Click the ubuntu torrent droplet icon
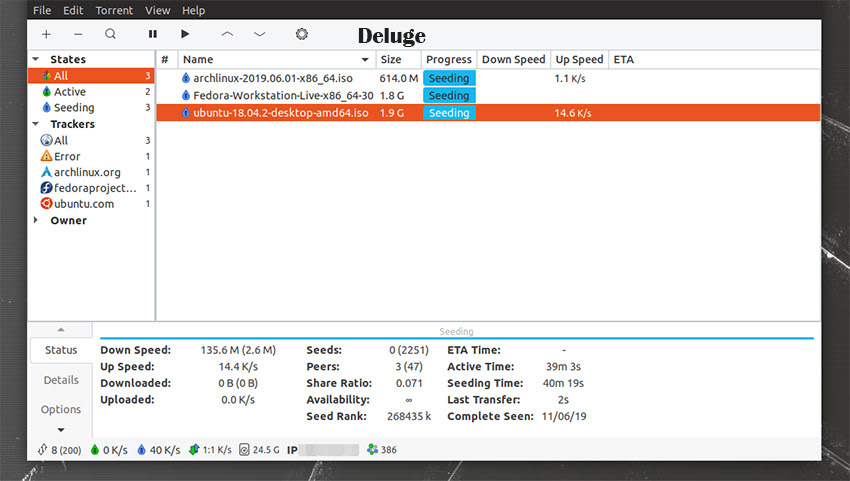The height and width of the screenshot is (481, 850). tap(186, 113)
